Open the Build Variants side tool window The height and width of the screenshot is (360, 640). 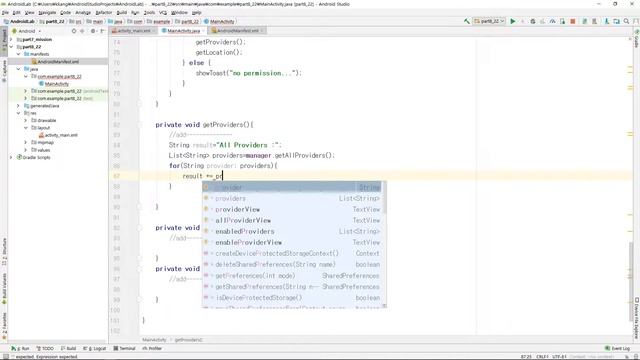tap(4, 289)
